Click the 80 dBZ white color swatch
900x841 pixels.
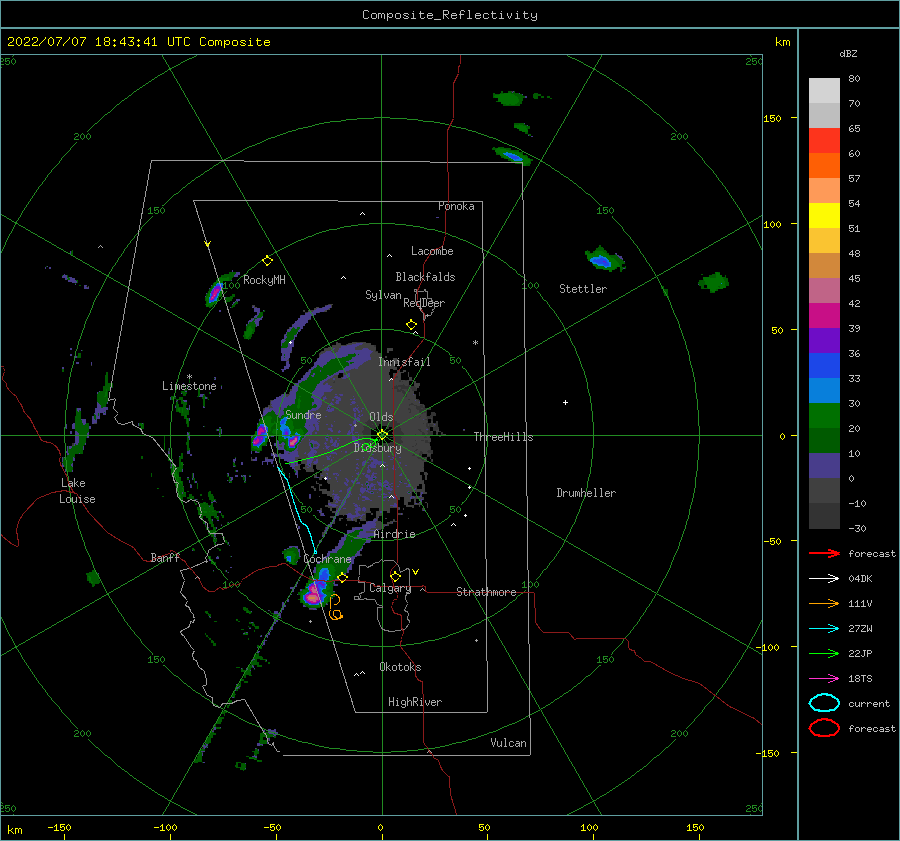(x=824, y=90)
